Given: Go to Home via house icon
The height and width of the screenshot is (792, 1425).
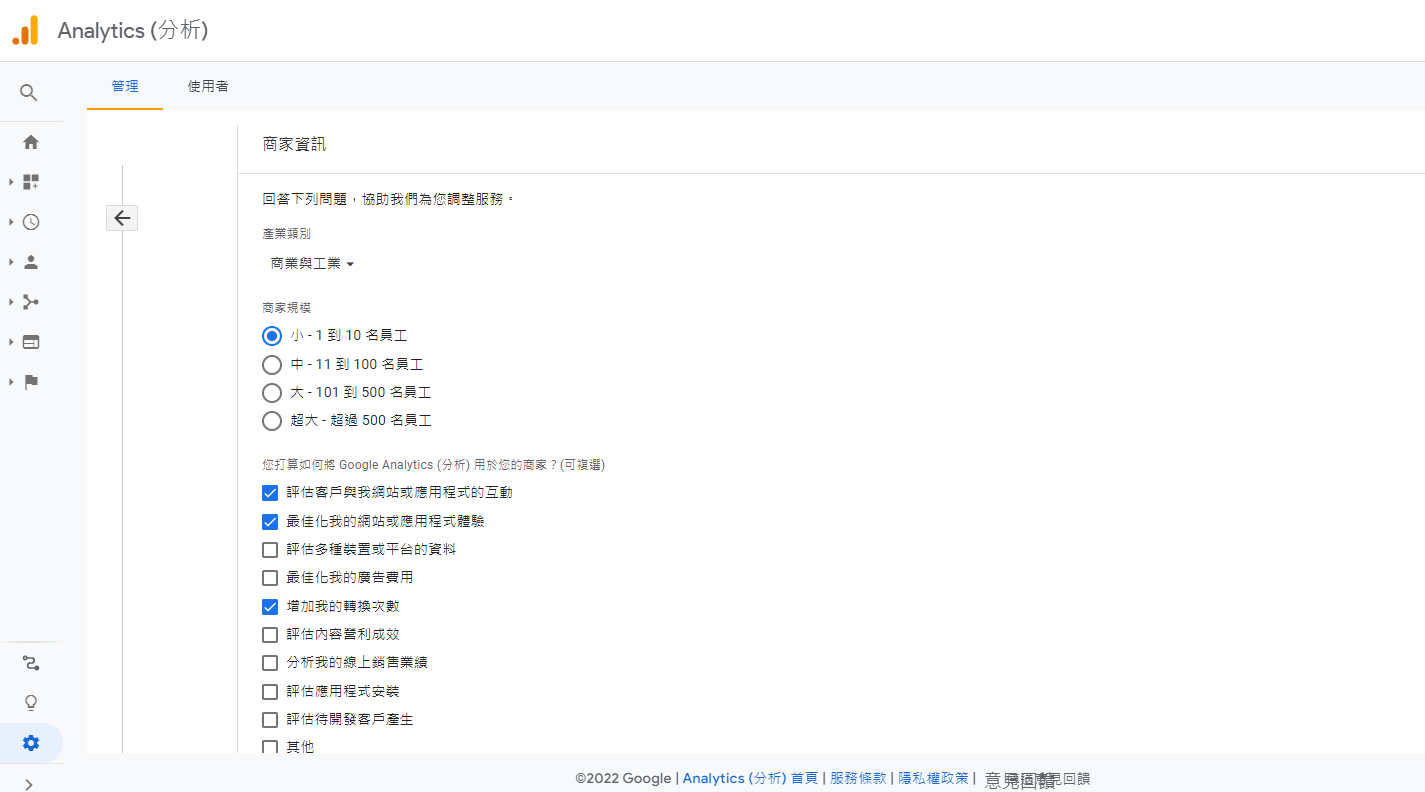Looking at the screenshot, I should point(31,142).
